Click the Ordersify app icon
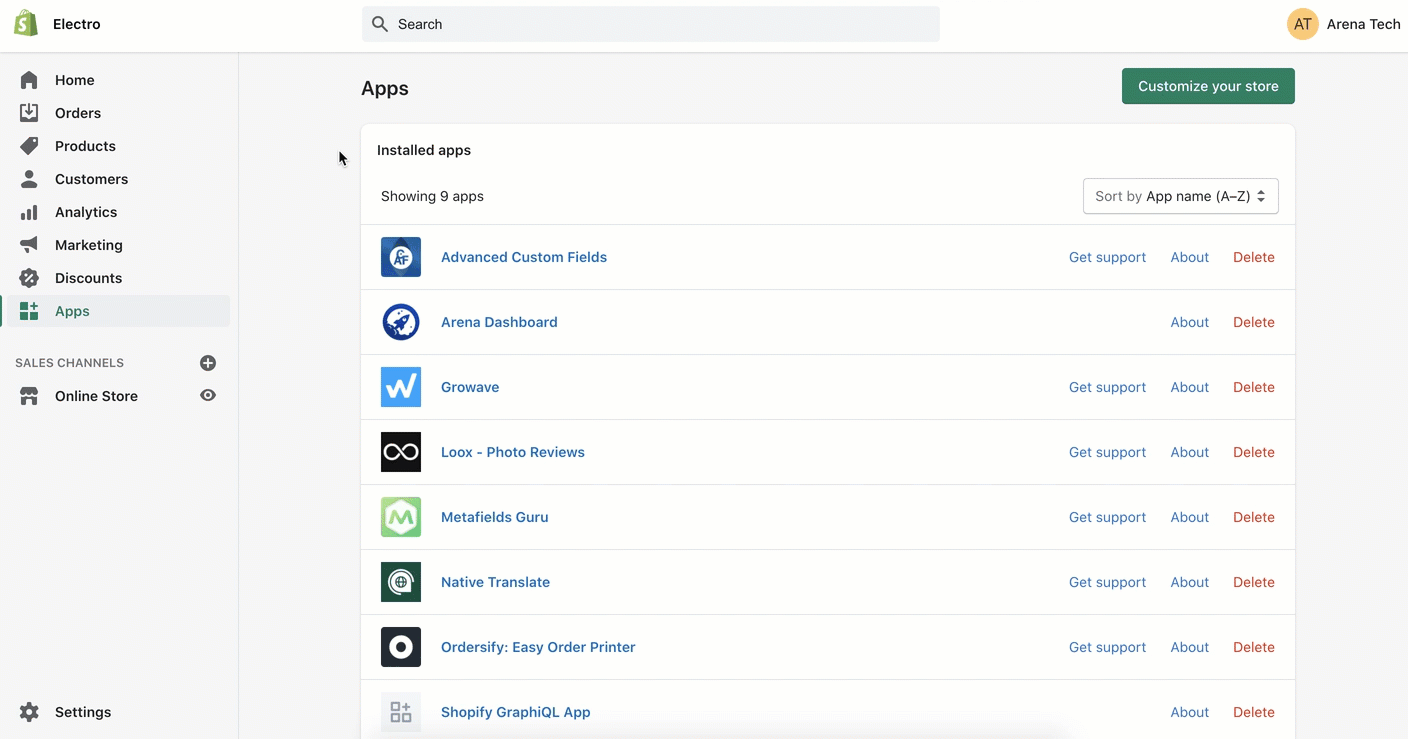This screenshot has width=1408, height=739. coord(401,647)
